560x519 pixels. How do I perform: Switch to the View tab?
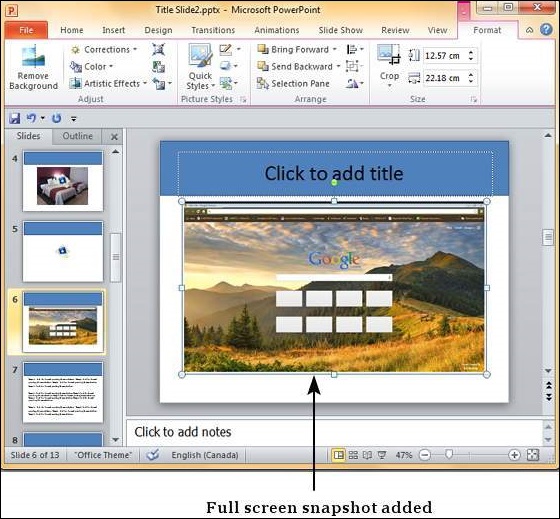coord(438,30)
